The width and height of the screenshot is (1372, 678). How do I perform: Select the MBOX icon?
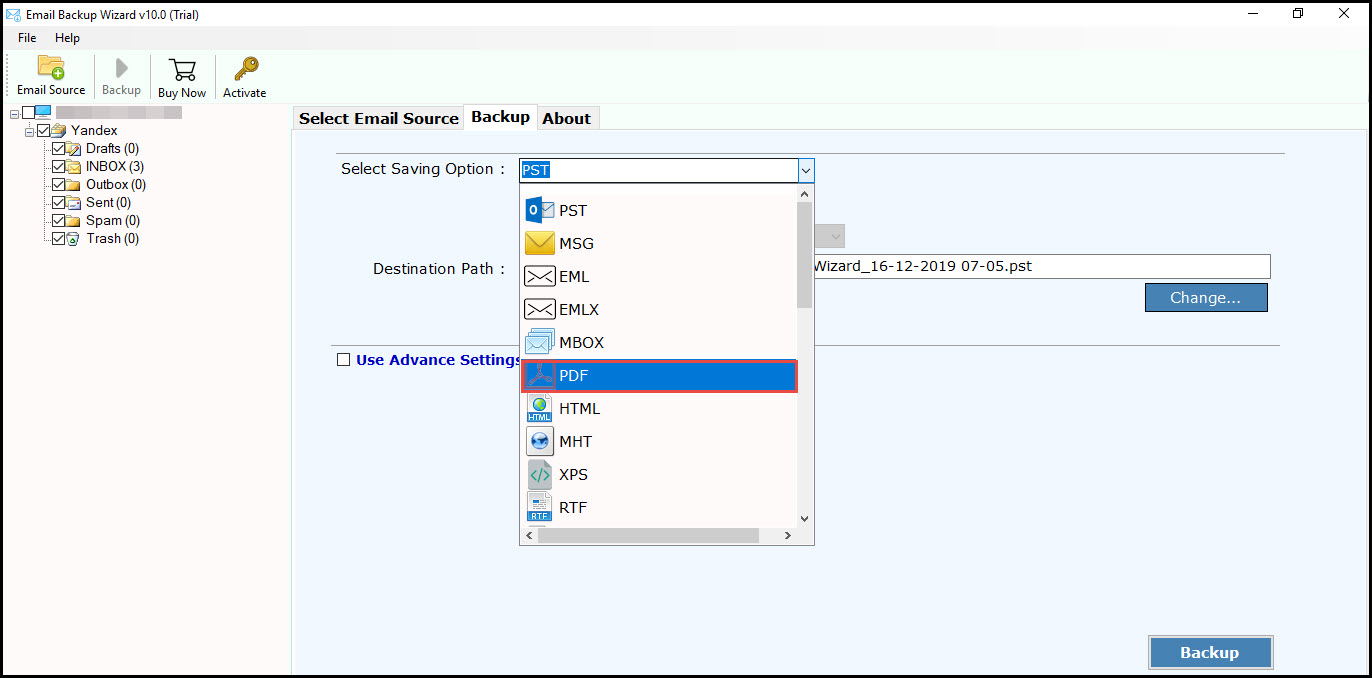click(x=540, y=342)
